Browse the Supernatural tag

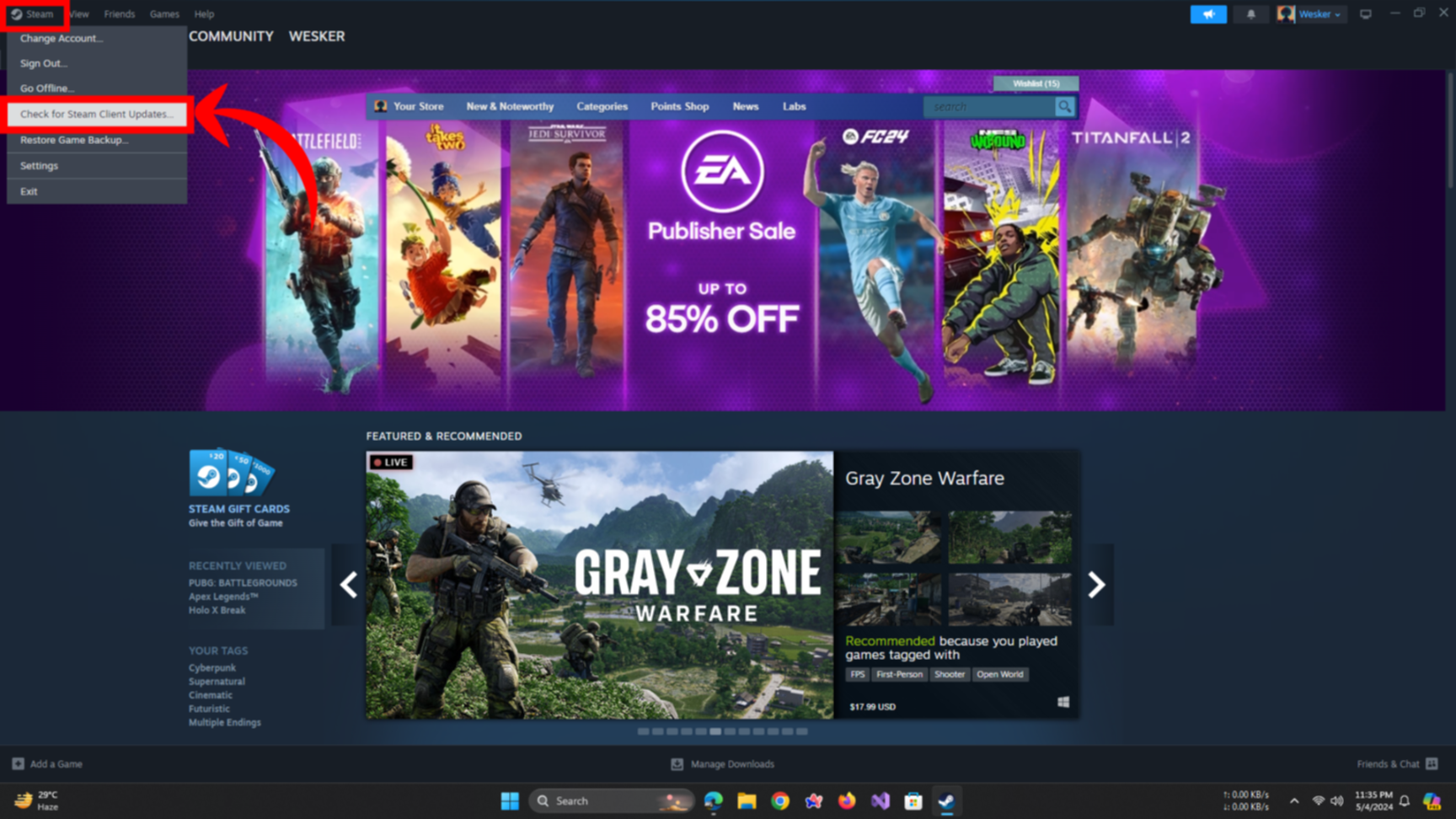coord(217,682)
